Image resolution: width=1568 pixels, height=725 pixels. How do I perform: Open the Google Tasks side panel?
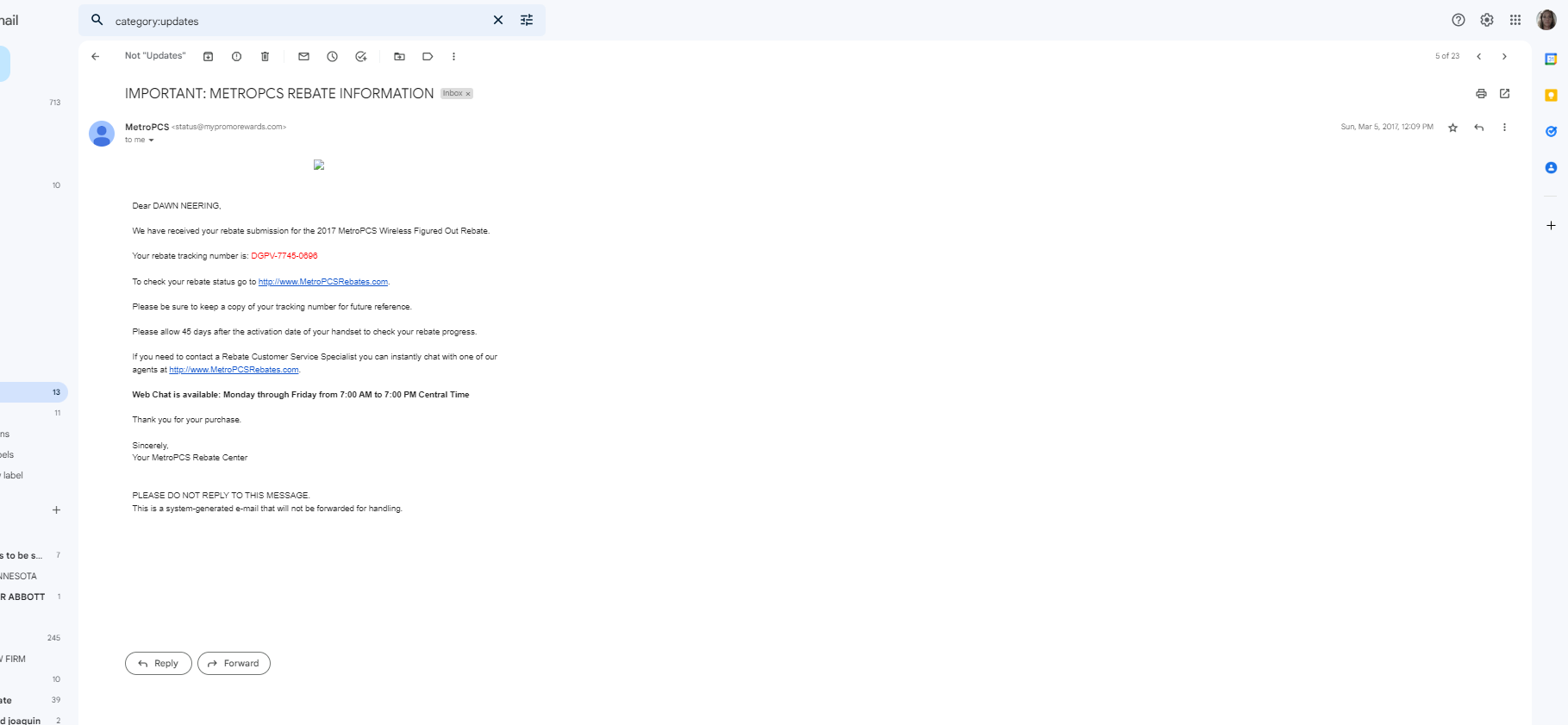(x=1551, y=132)
